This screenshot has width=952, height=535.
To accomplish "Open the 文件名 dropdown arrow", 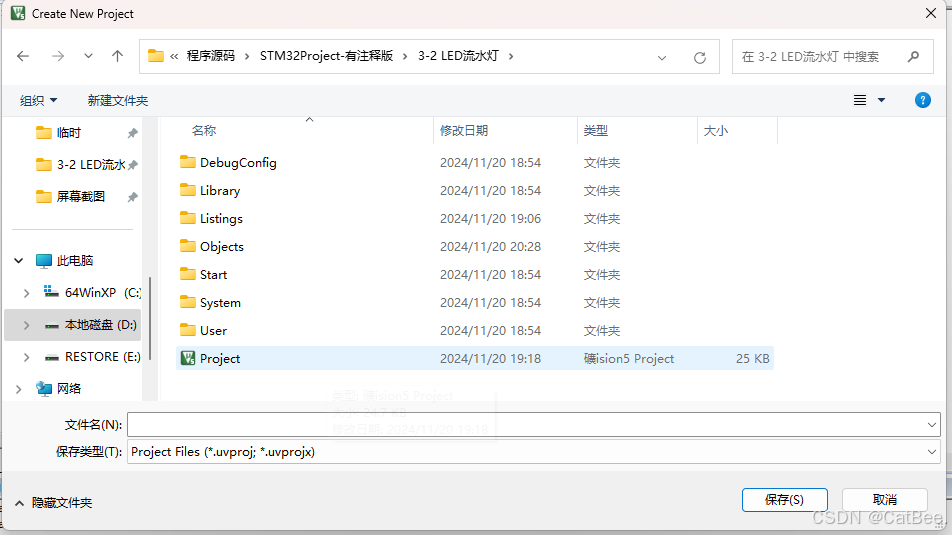I will pyautogui.click(x=932, y=424).
